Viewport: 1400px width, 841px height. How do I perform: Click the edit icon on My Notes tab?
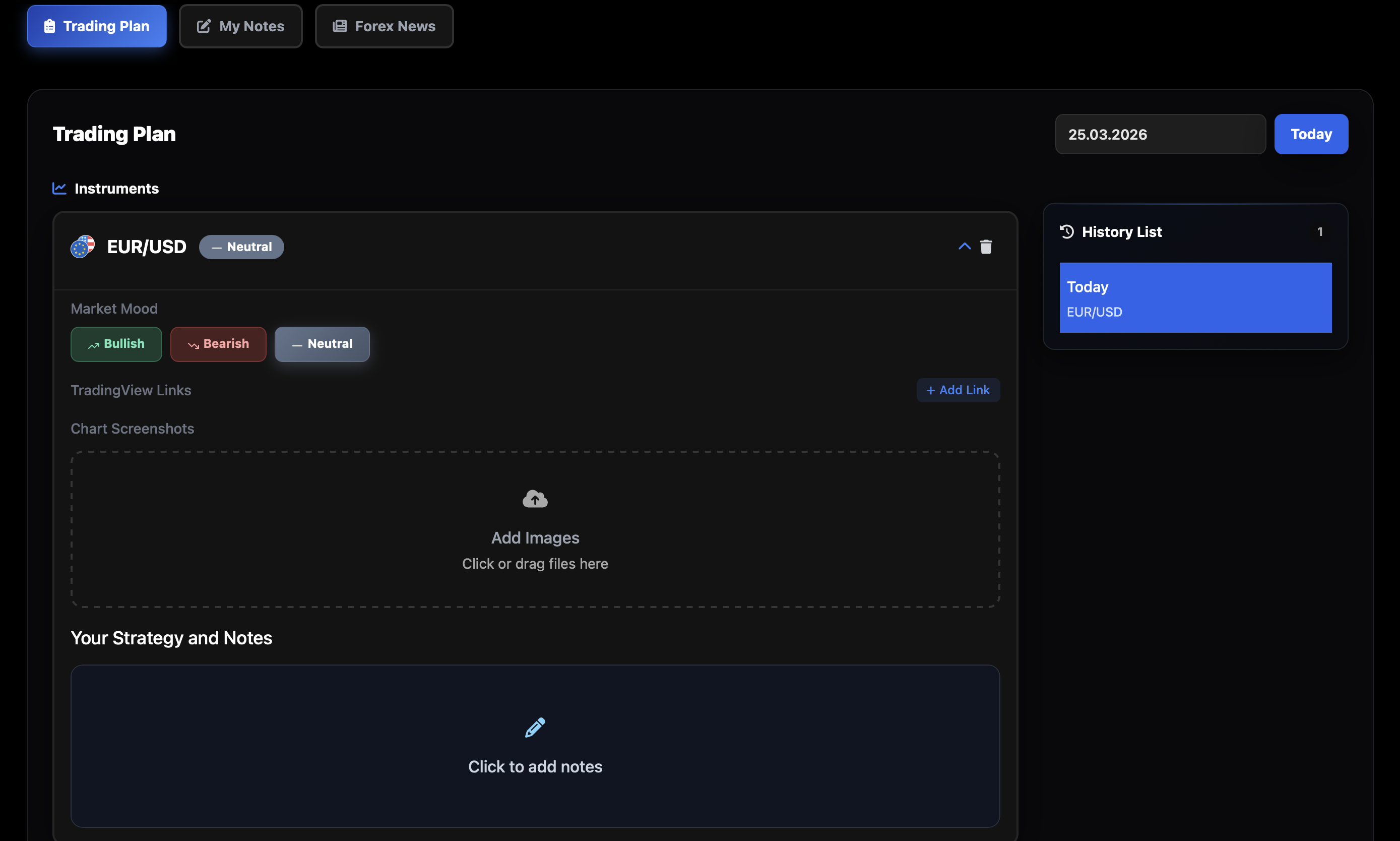204,26
